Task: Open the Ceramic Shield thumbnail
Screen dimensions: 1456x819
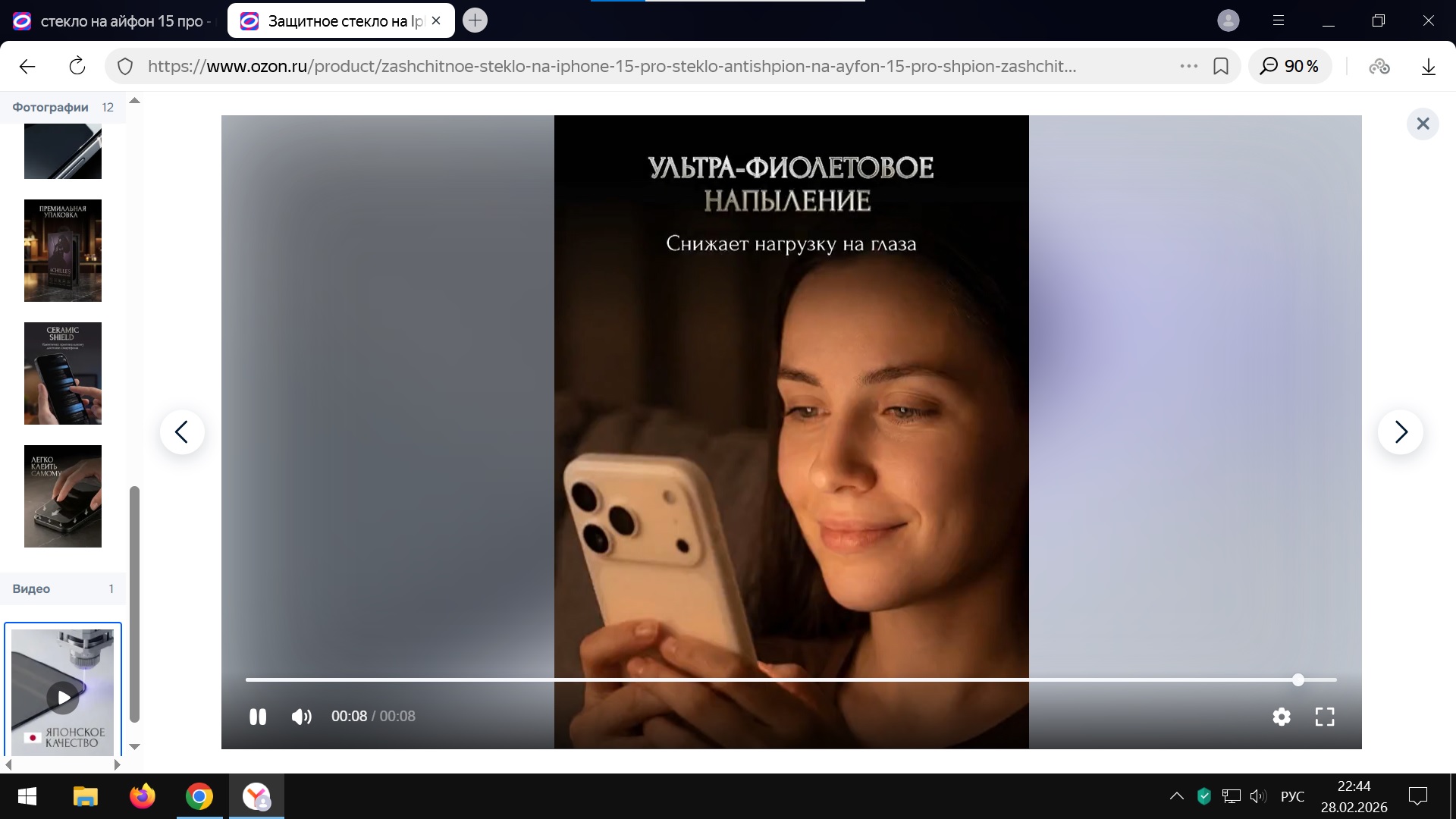Action: [x=63, y=373]
